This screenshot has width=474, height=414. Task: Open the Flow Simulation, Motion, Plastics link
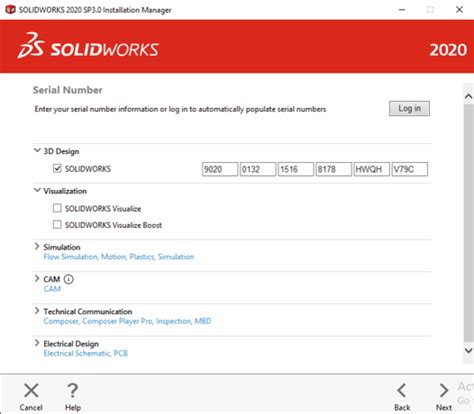coord(119,257)
